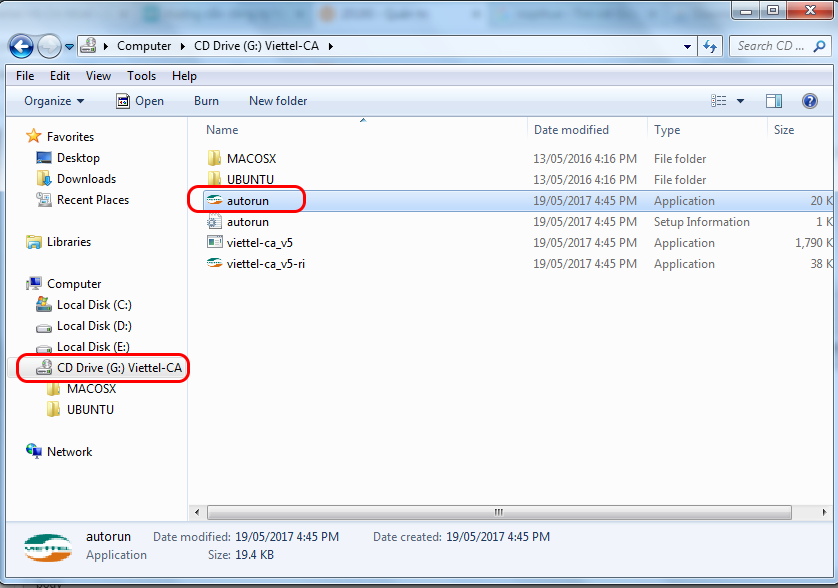This screenshot has height=588, width=838.
Task: Click the horizontal scrollbar thumb
Action: [499, 512]
